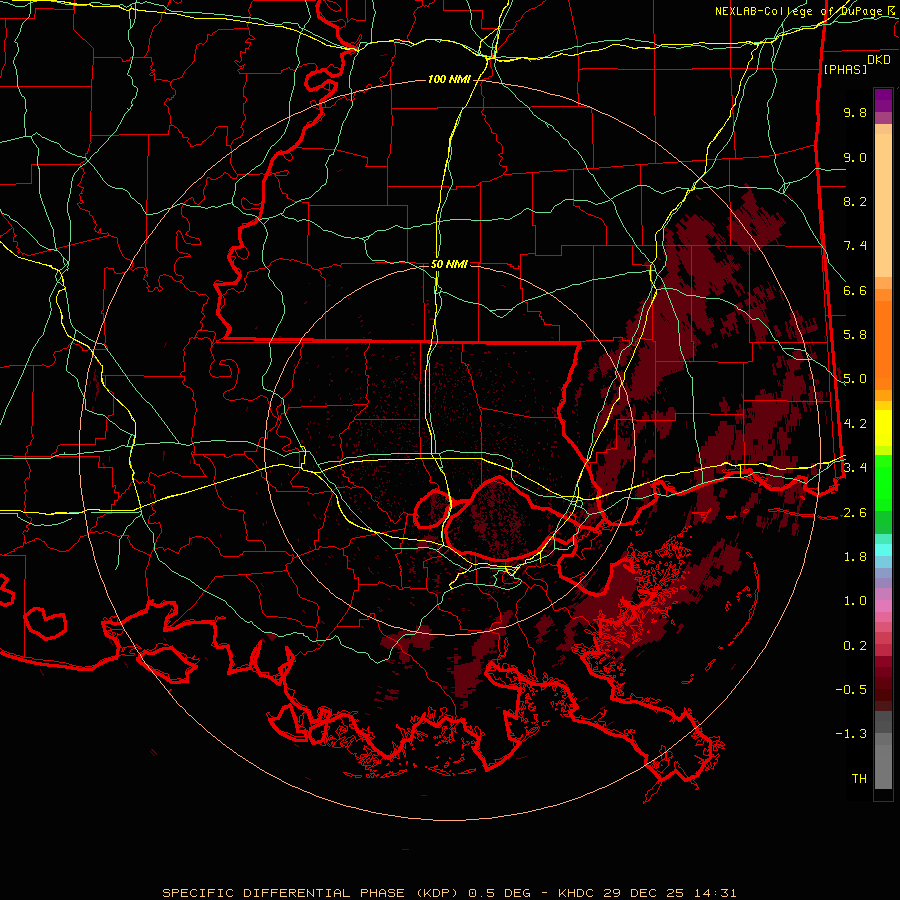The image size is (900, 900).
Task: Click the 7.4 value on color scale
Action: 855,246
